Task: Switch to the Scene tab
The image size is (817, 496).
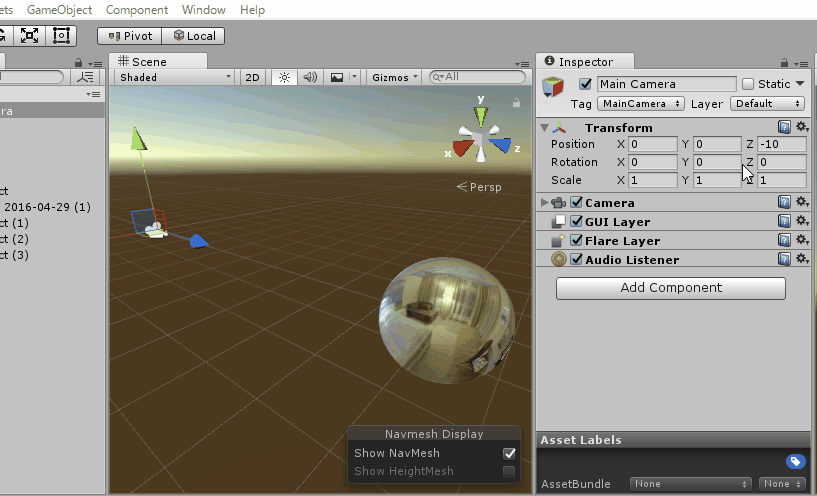Action: pyautogui.click(x=158, y=61)
